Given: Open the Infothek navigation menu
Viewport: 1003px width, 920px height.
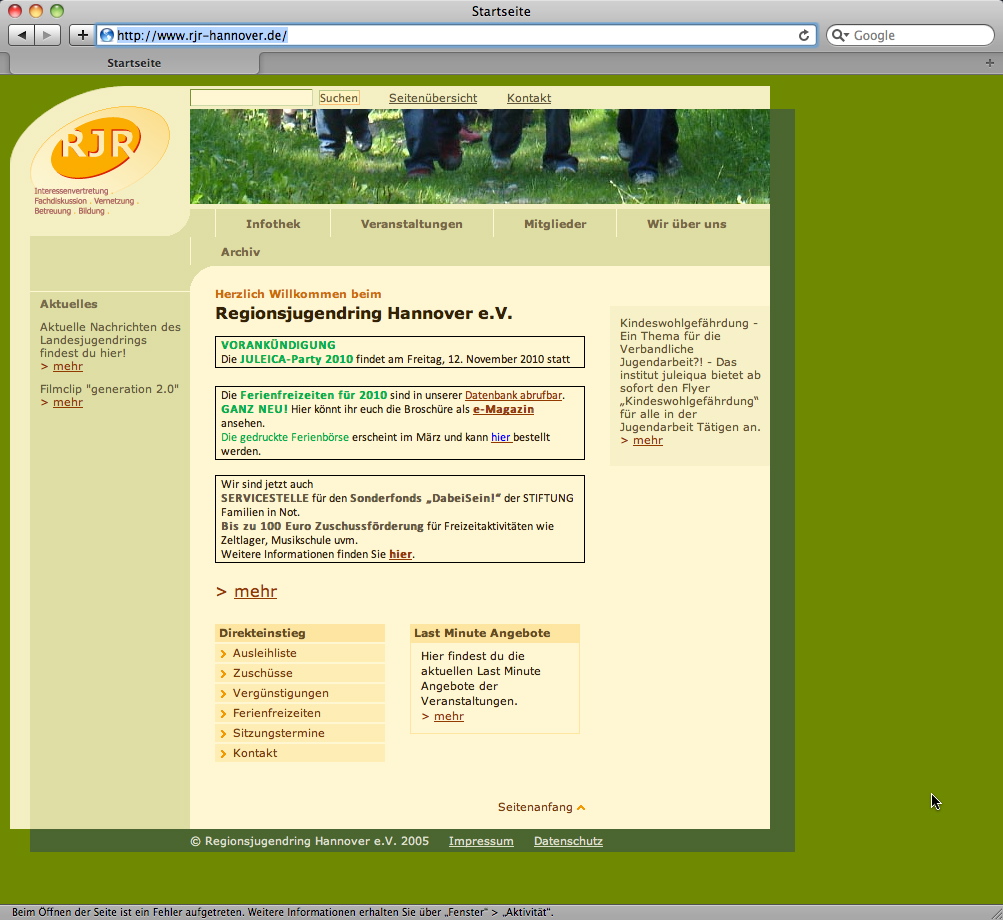Looking at the screenshot, I should coord(273,224).
